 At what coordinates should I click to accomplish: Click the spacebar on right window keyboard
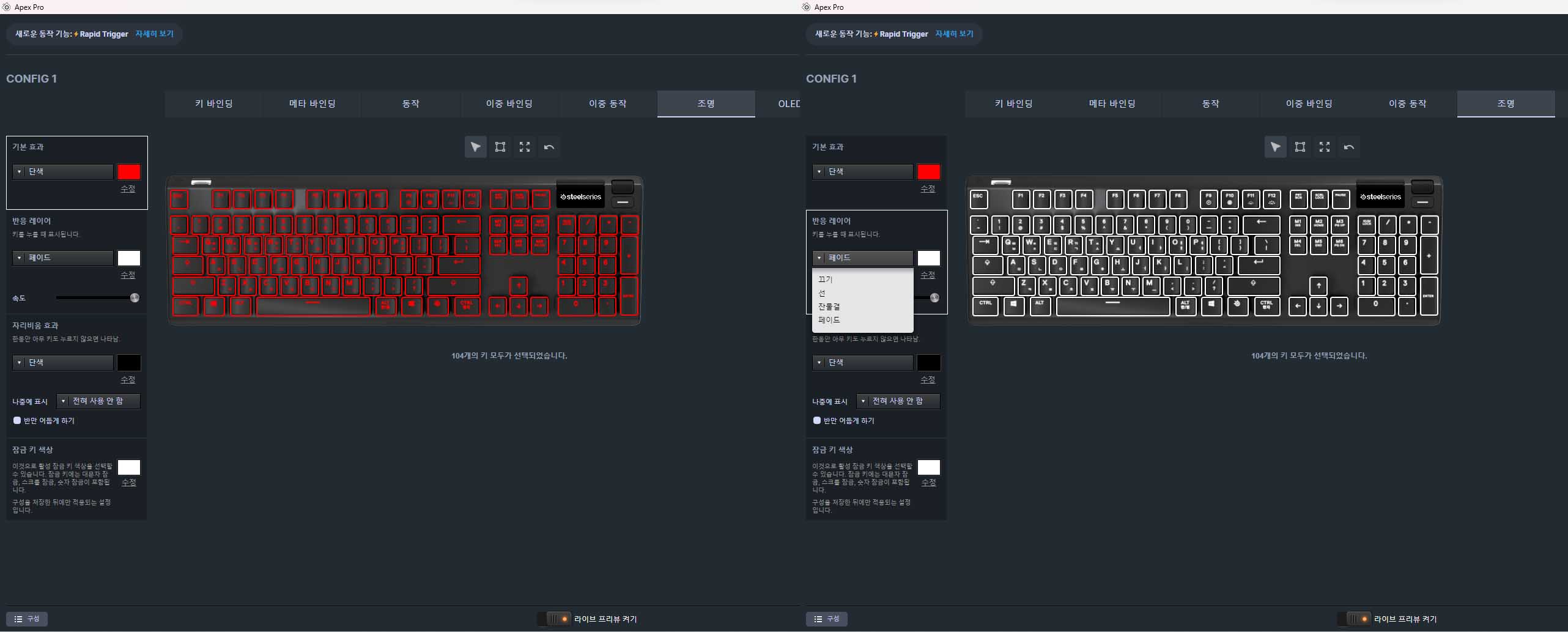1113,305
